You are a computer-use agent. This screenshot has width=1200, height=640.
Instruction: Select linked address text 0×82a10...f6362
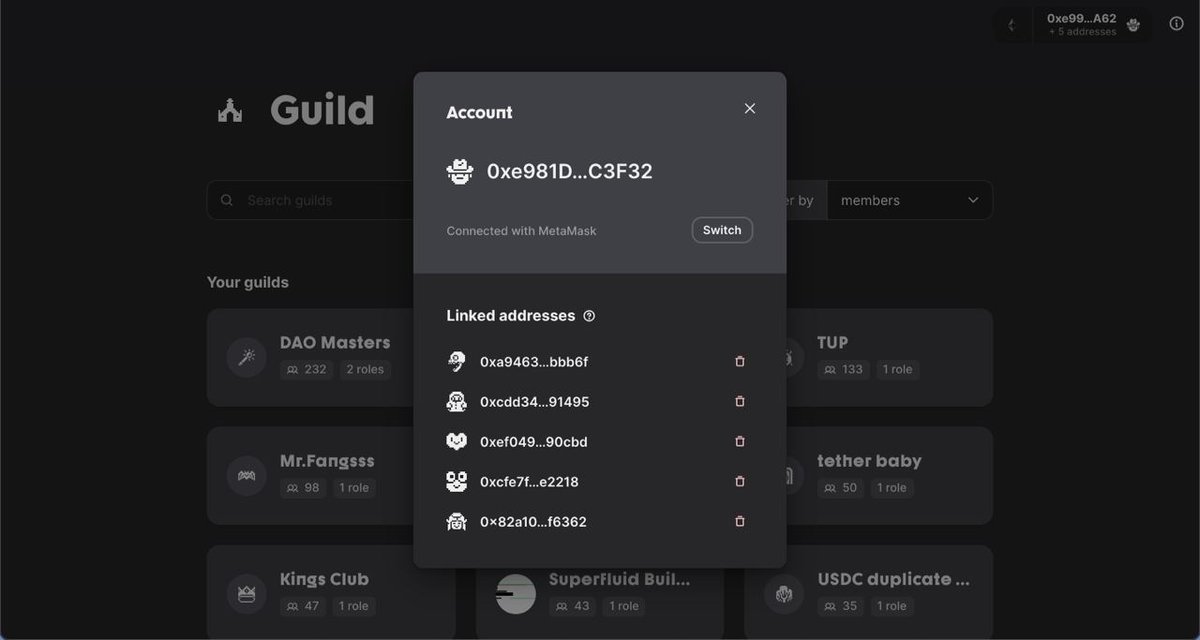pyautogui.click(x=533, y=522)
